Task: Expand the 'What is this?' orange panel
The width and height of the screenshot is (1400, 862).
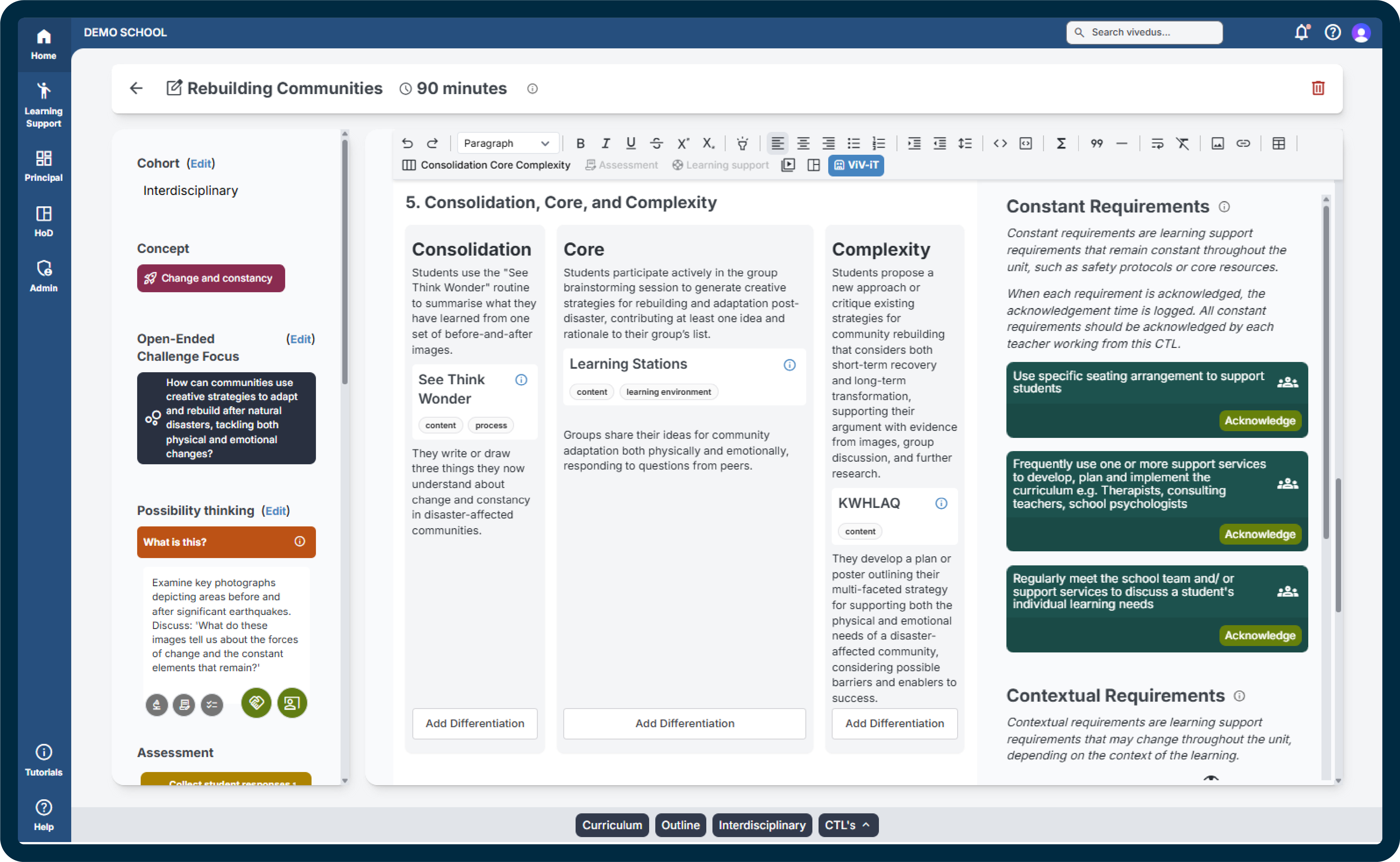Action: click(226, 542)
